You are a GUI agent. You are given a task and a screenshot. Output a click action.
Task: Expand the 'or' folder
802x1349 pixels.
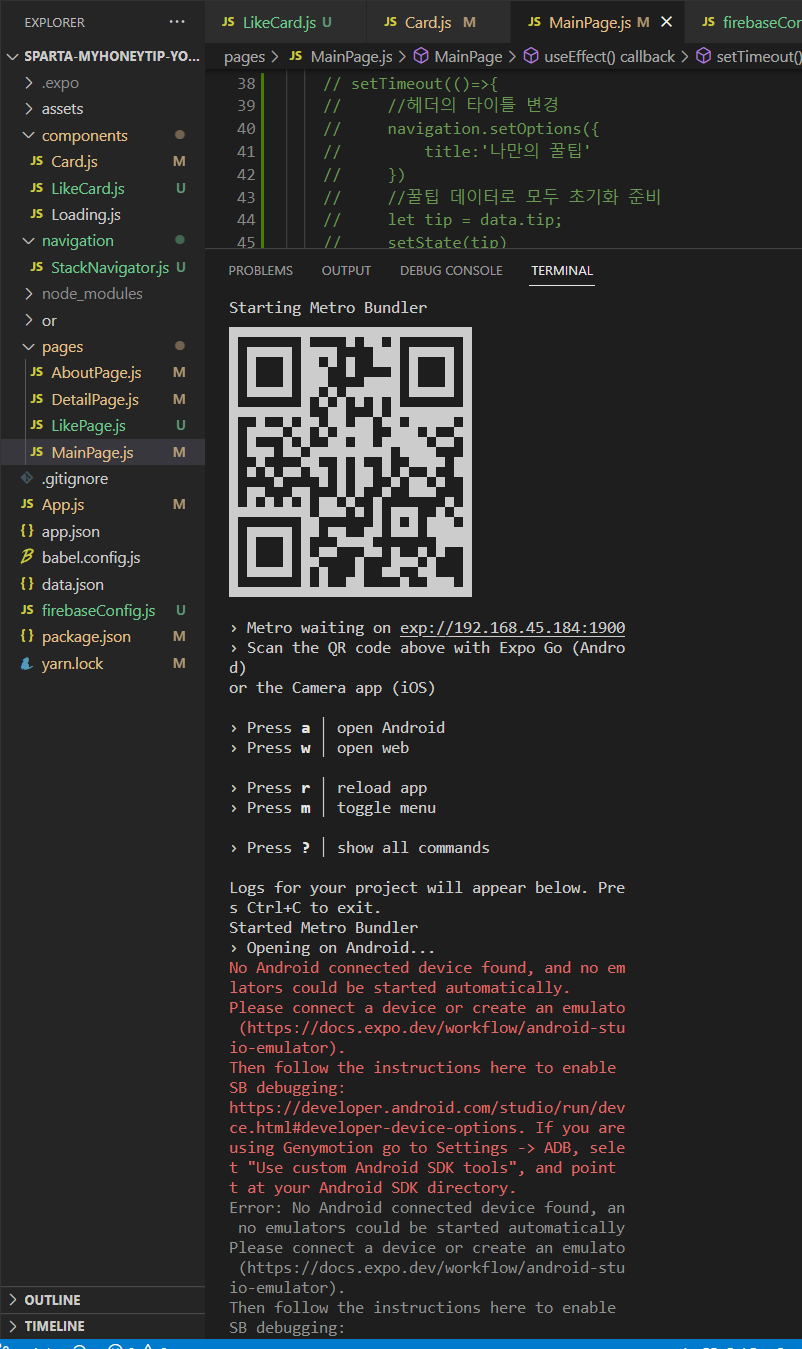pos(102,320)
